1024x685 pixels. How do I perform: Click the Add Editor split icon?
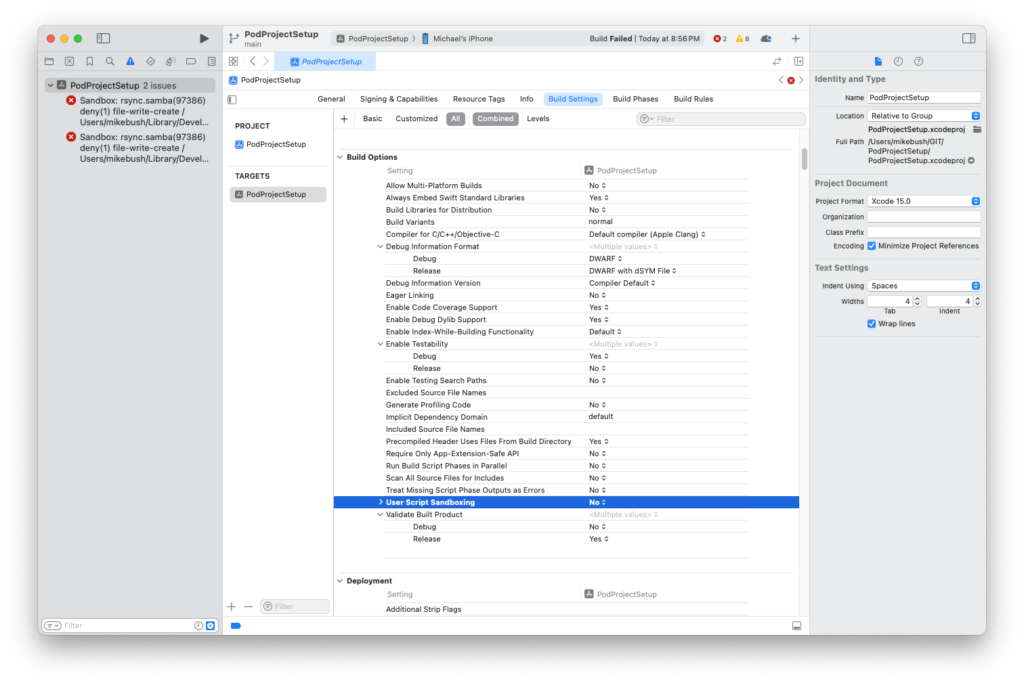(x=798, y=61)
